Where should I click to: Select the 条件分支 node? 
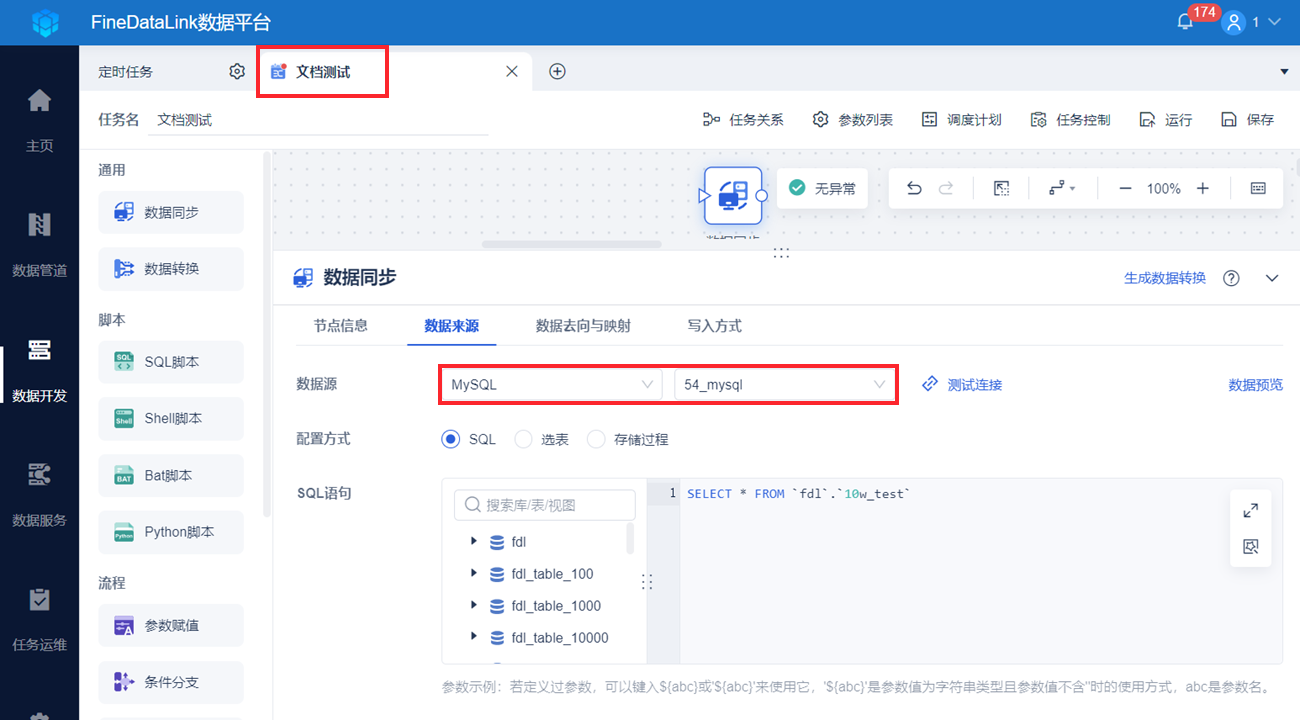171,682
